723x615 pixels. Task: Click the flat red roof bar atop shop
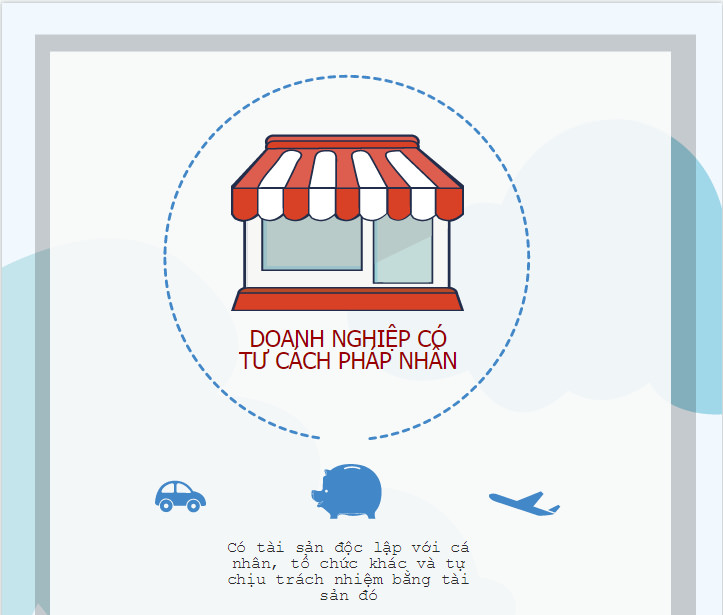coord(342,142)
